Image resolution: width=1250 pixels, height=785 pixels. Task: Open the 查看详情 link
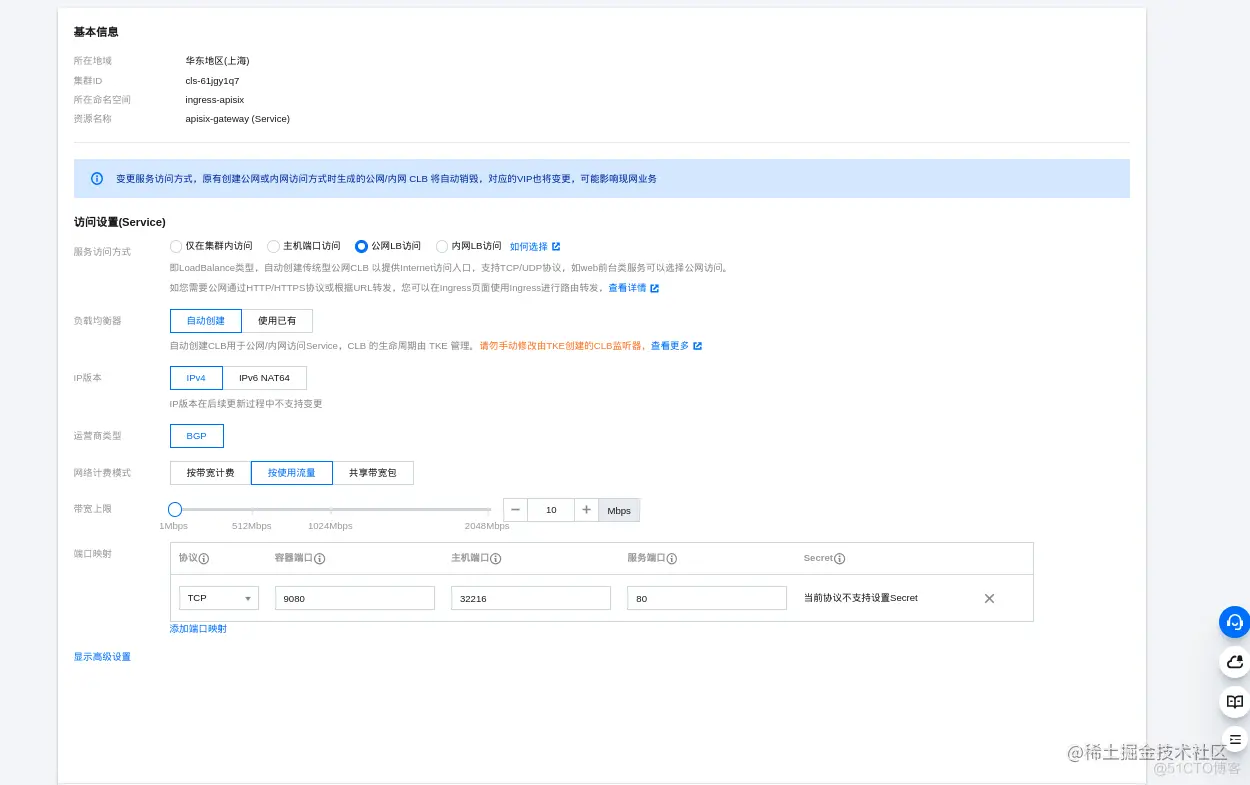coord(627,288)
